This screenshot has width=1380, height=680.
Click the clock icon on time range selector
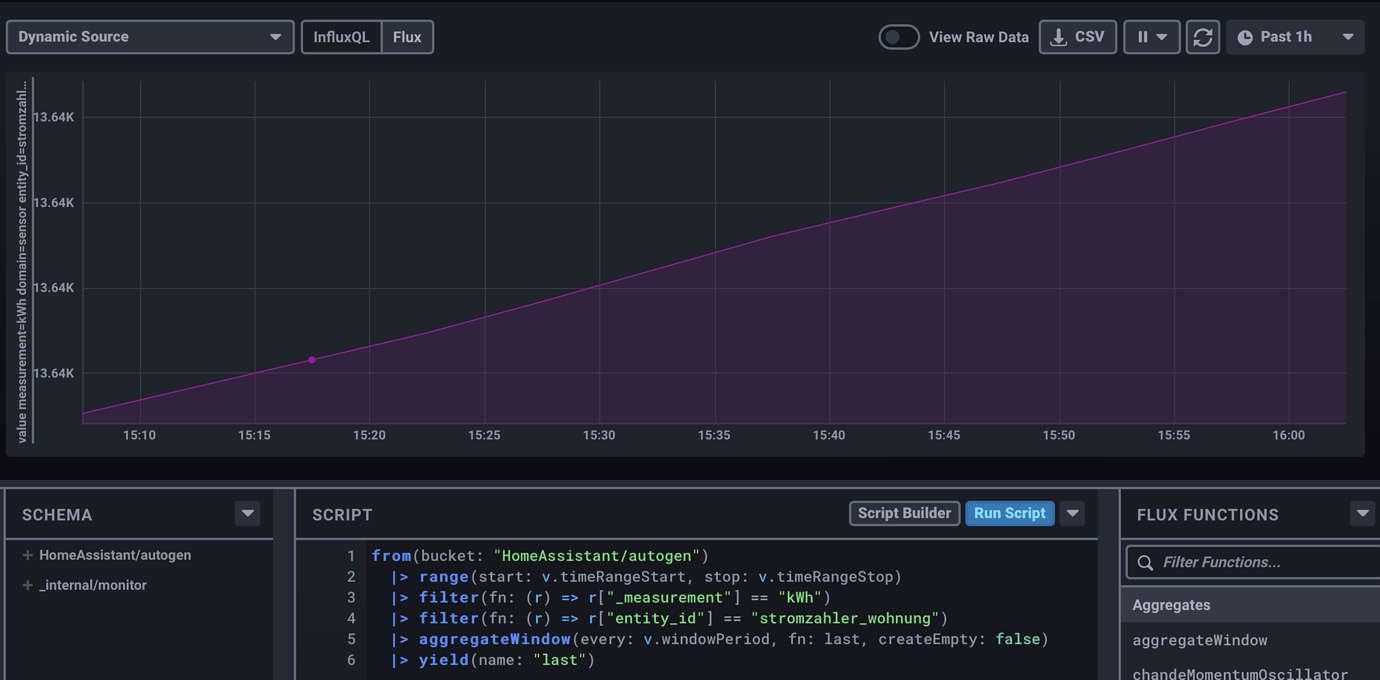[x=1244, y=36]
